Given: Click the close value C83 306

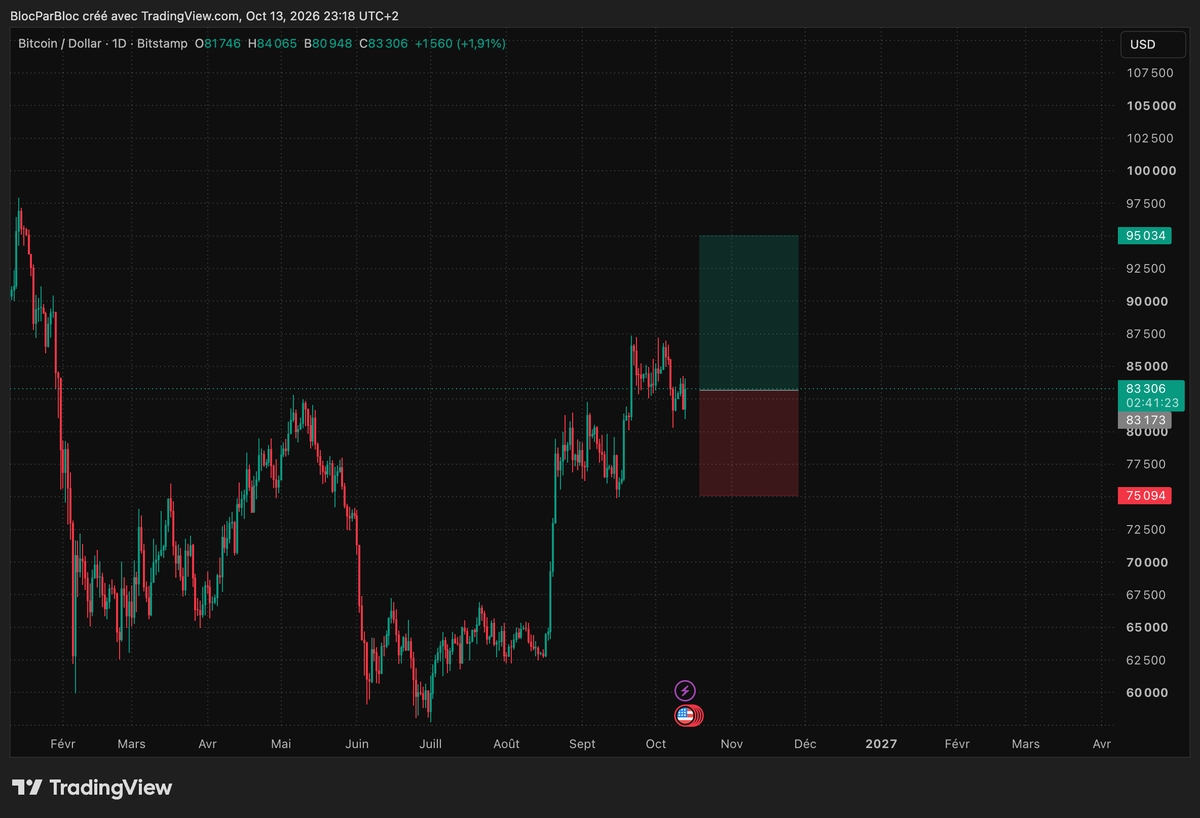Looking at the screenshot, I should [x=384, y=44].
